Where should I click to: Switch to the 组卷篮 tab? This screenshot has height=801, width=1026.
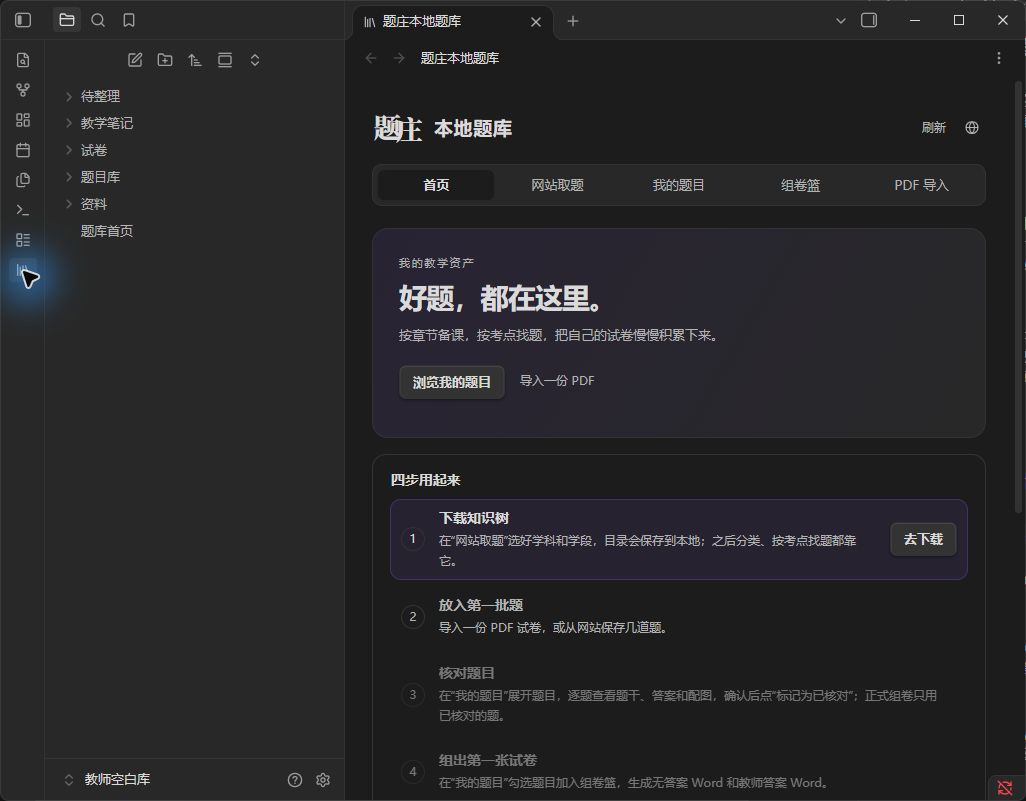point(800,185)
